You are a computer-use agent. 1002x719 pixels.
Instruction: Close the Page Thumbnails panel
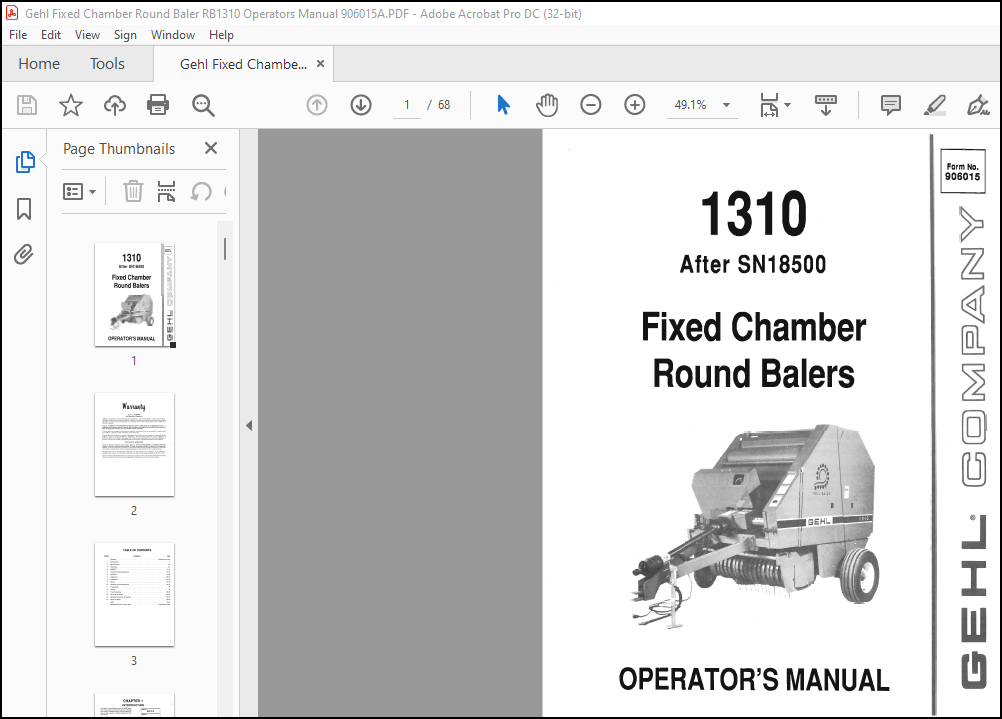click(x=211, y=148)
